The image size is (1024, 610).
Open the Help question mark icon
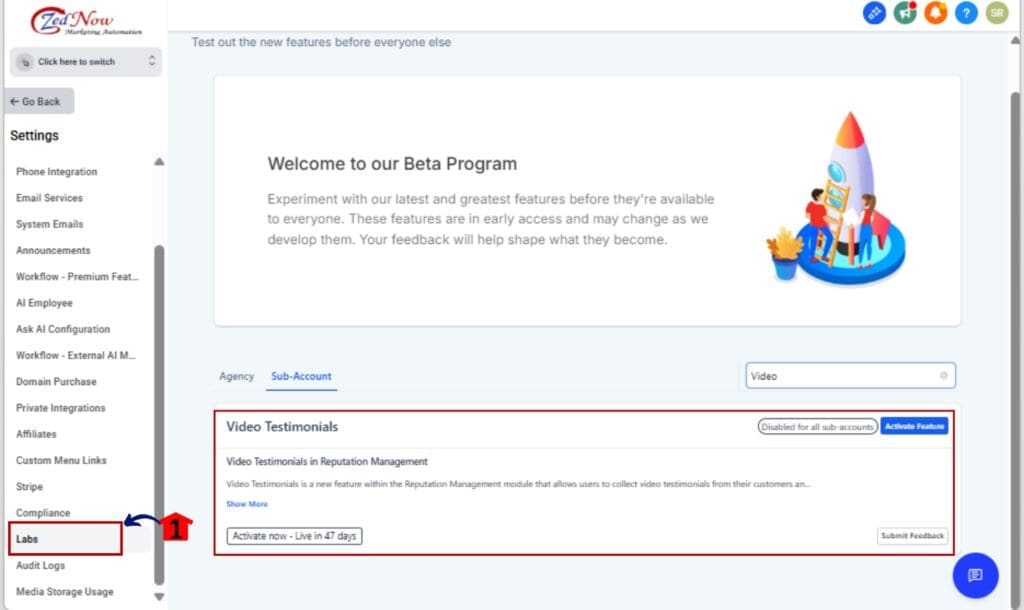point(964,13)
